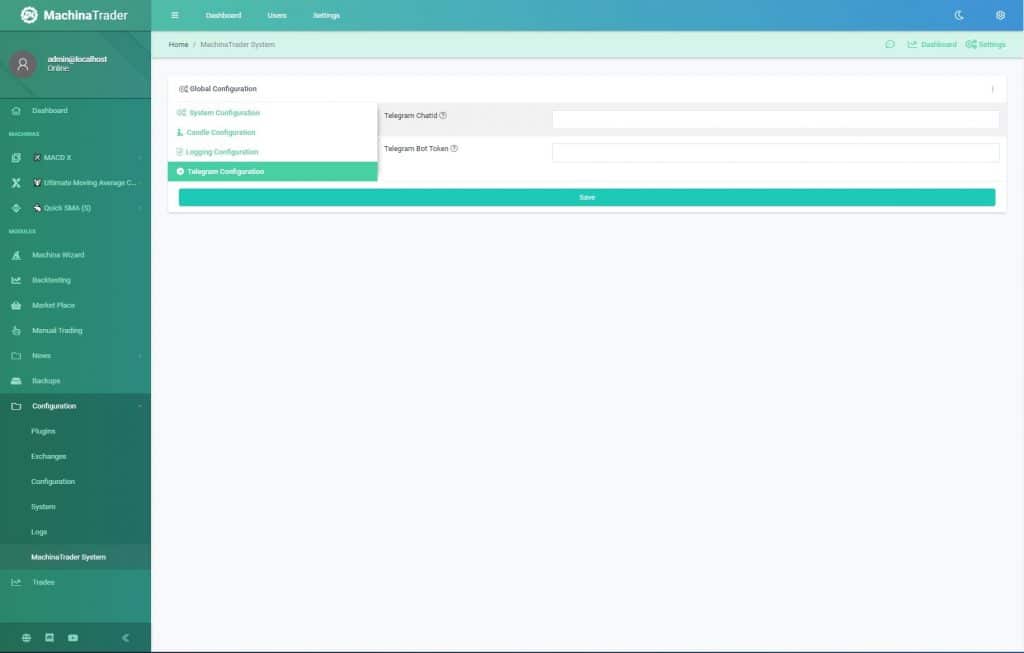The width and height of the screenshot is (1024, 653).
Task: Open the Dashboard link in breadcrumb bar
Action: tap(932, 44)
